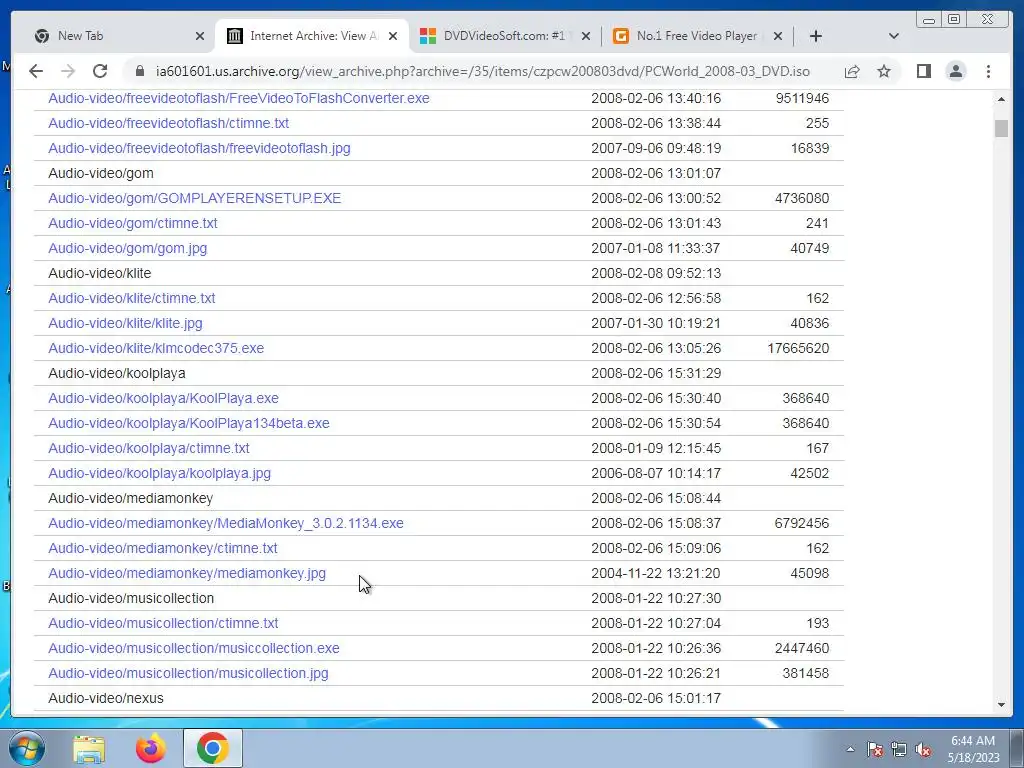The height and width of the screenshot is (768, 1024).
Task: Open gom/ctimne.txt link
Action: (133, 223)
